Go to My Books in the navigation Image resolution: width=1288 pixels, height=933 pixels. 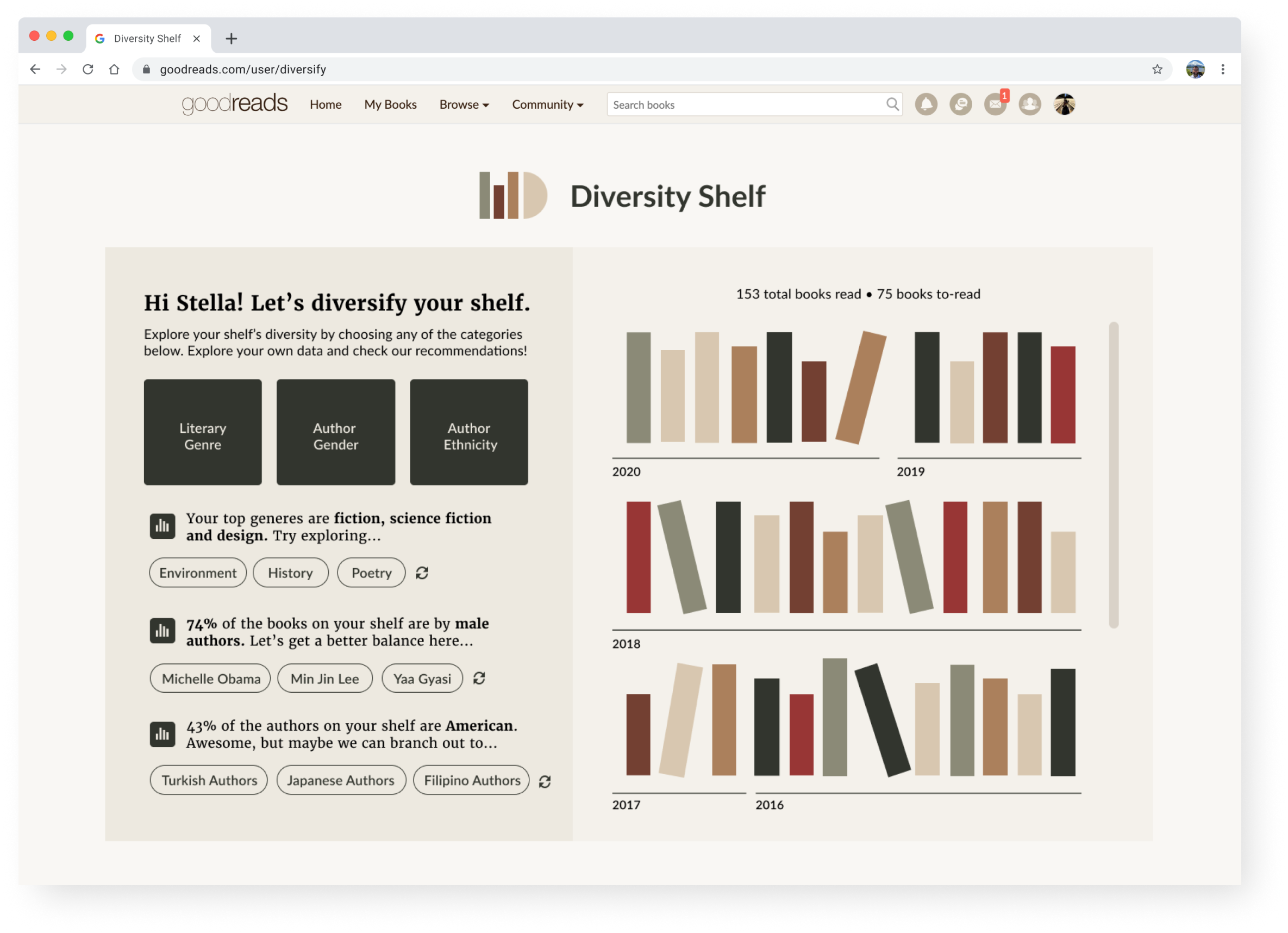click(x=390, y=104)
